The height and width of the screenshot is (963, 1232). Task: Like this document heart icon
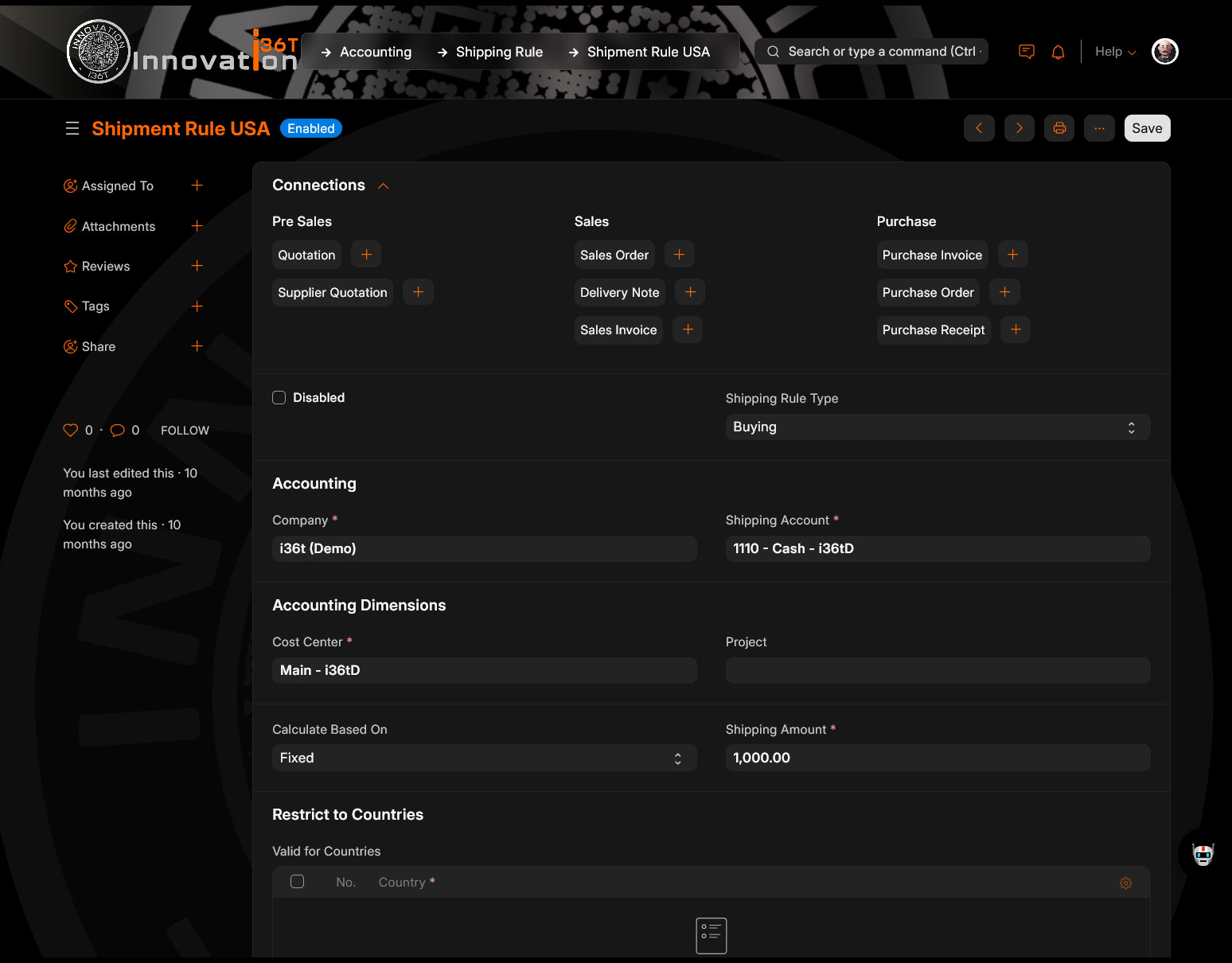pyautogui.click(x=71, y=431)
